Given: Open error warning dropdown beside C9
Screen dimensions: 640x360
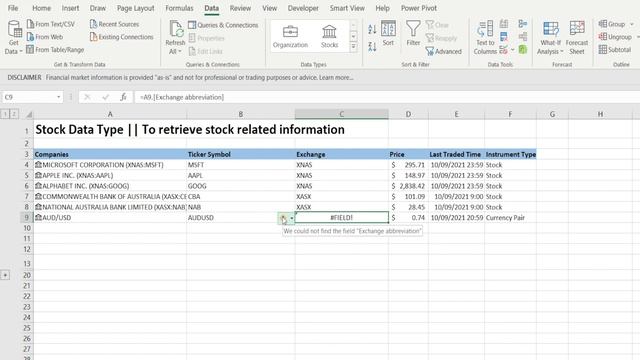Looking at the screenshot, I should pos(291,218).
